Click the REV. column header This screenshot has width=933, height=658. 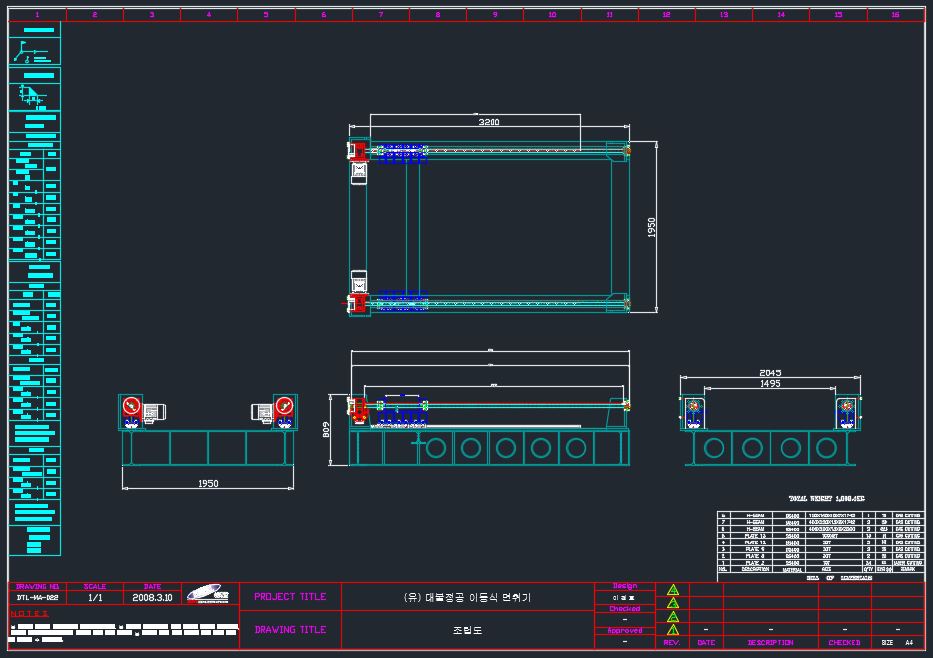tap(672, 643)
